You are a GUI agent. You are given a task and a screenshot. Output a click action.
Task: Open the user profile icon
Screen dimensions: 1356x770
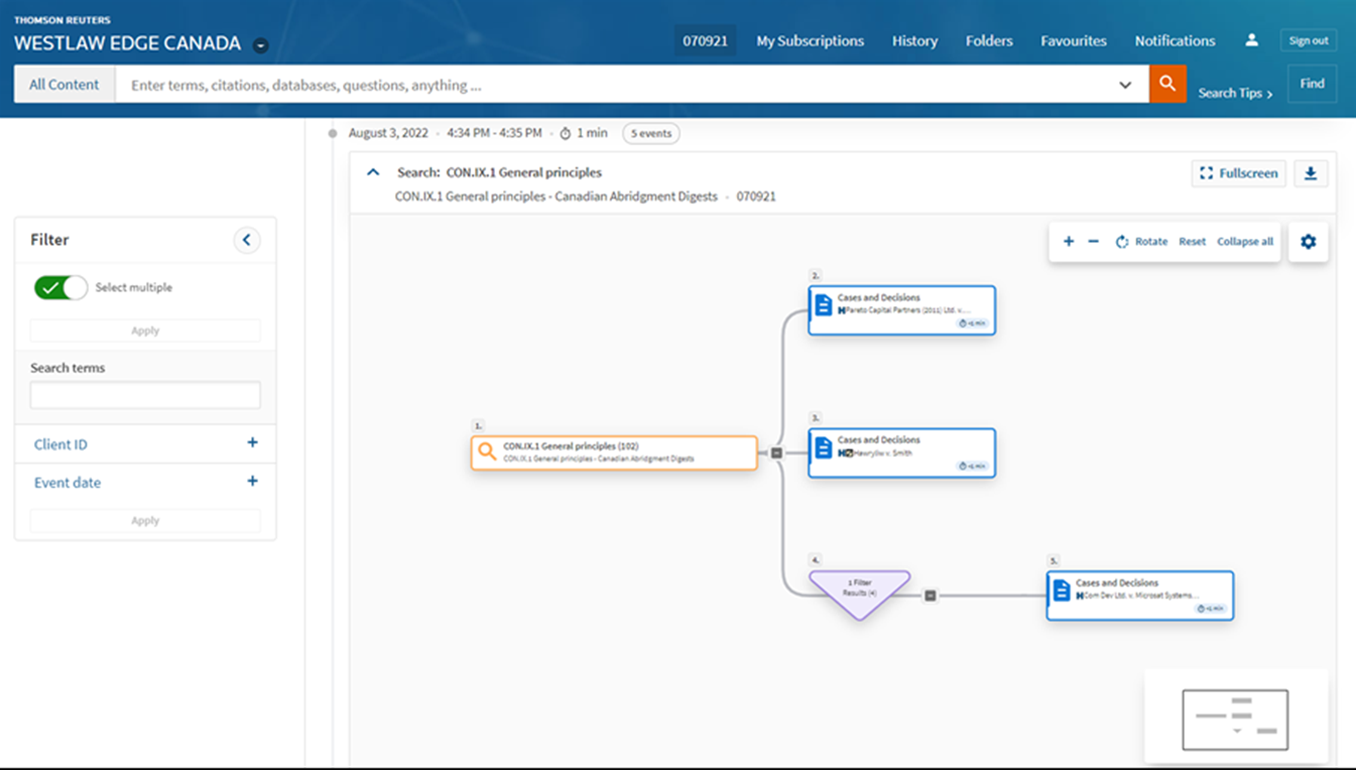[1251, 41]
